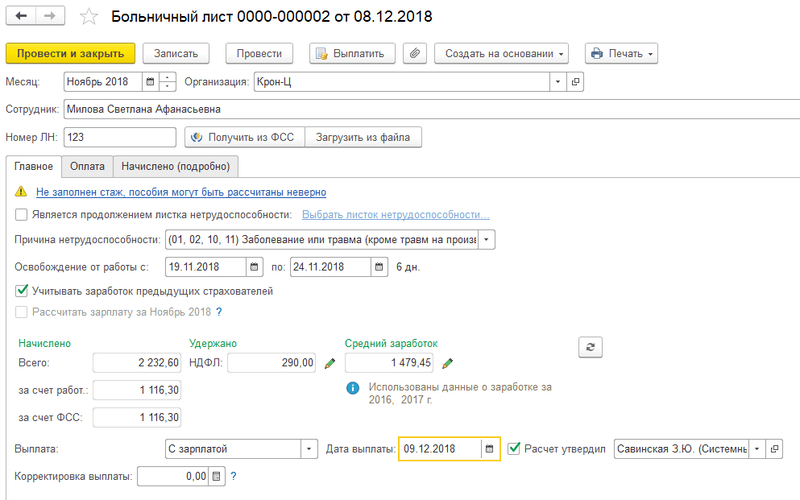Image resolution: width=800 pixels, height=500 pixels.
Task: Click the Номер ЛН input field
Action: [x=120, y=137]
